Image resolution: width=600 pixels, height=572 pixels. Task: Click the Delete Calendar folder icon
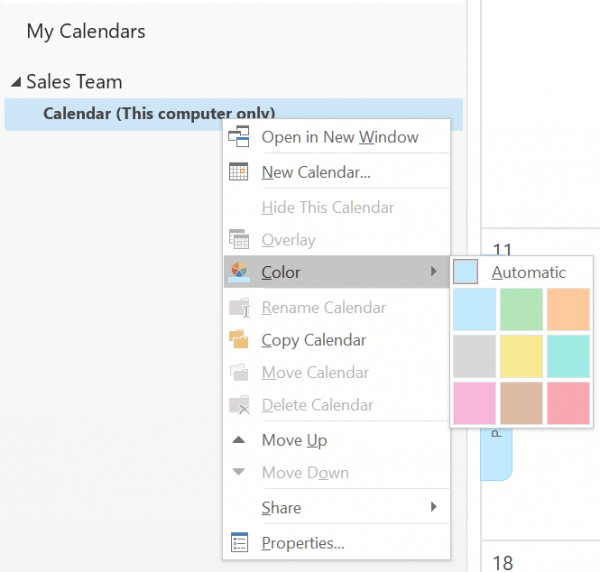pyautogui.click(x=239, y=405)
